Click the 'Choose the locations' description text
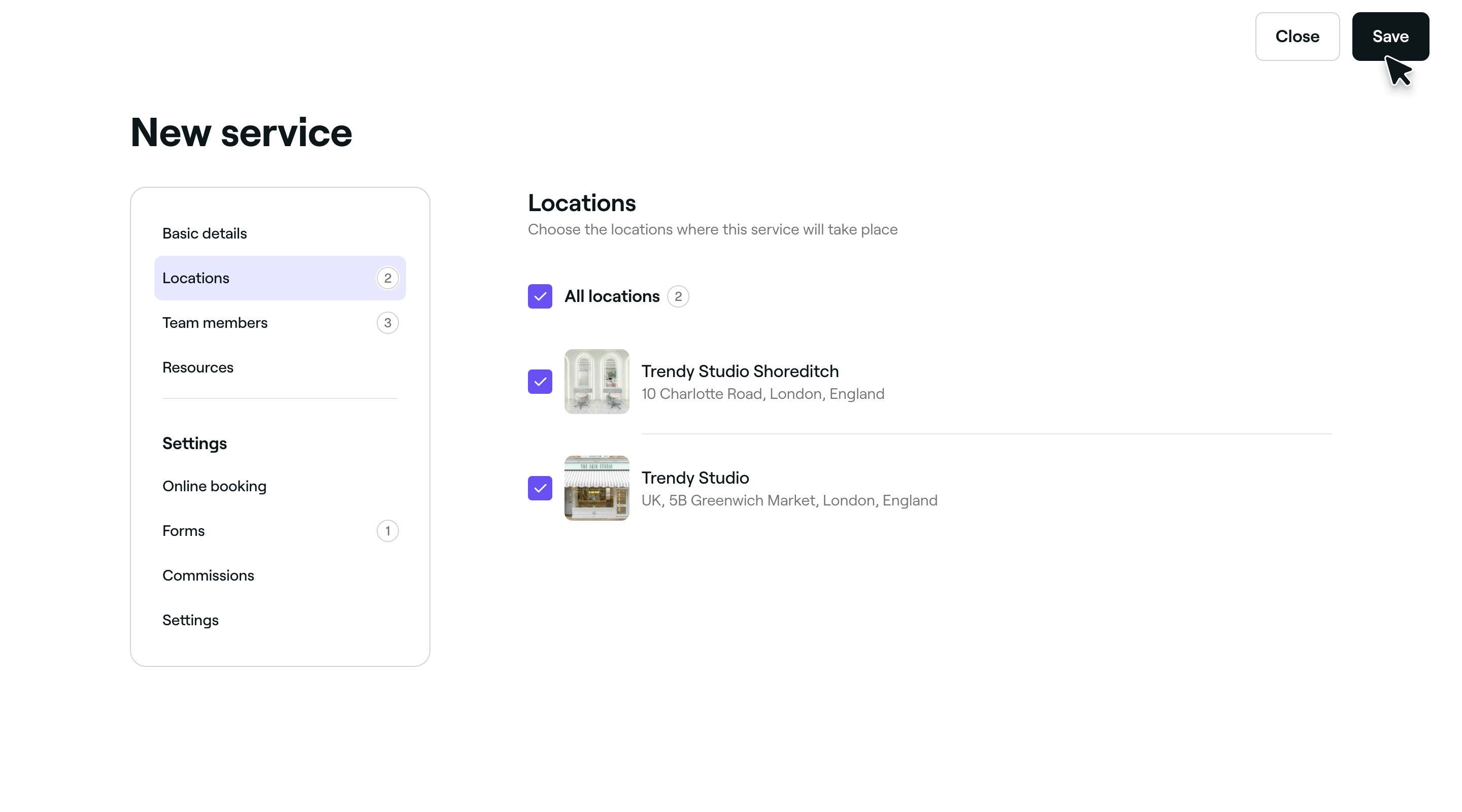Image resolution: width=1462 pixels, height=812 pixels. tap(713, 229)
